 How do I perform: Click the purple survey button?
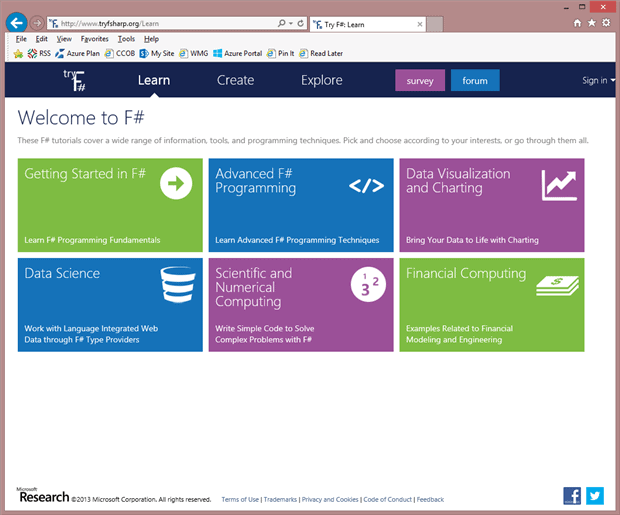pyautogui.click(x=420, y=80)
